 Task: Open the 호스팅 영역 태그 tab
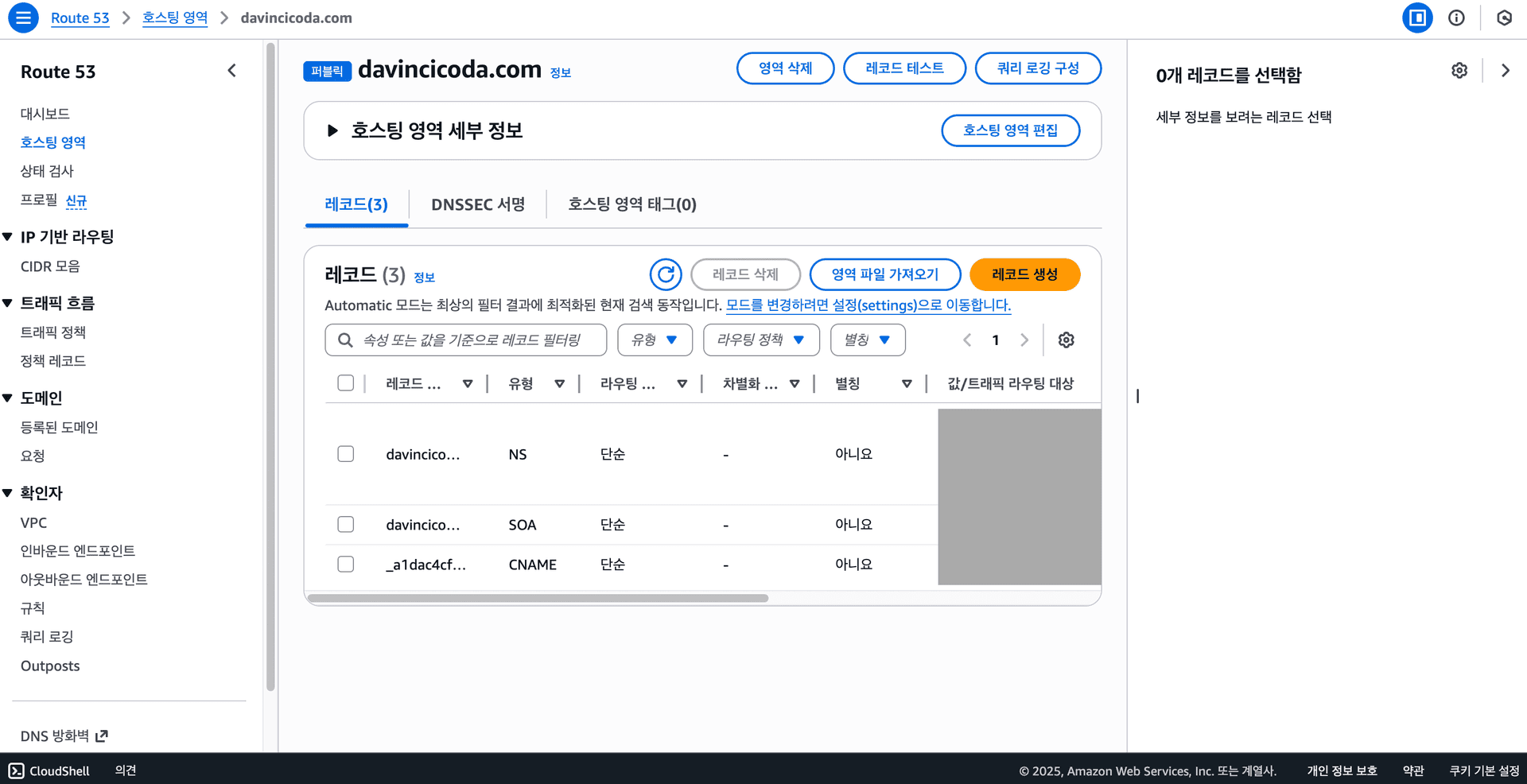point(631,204)
